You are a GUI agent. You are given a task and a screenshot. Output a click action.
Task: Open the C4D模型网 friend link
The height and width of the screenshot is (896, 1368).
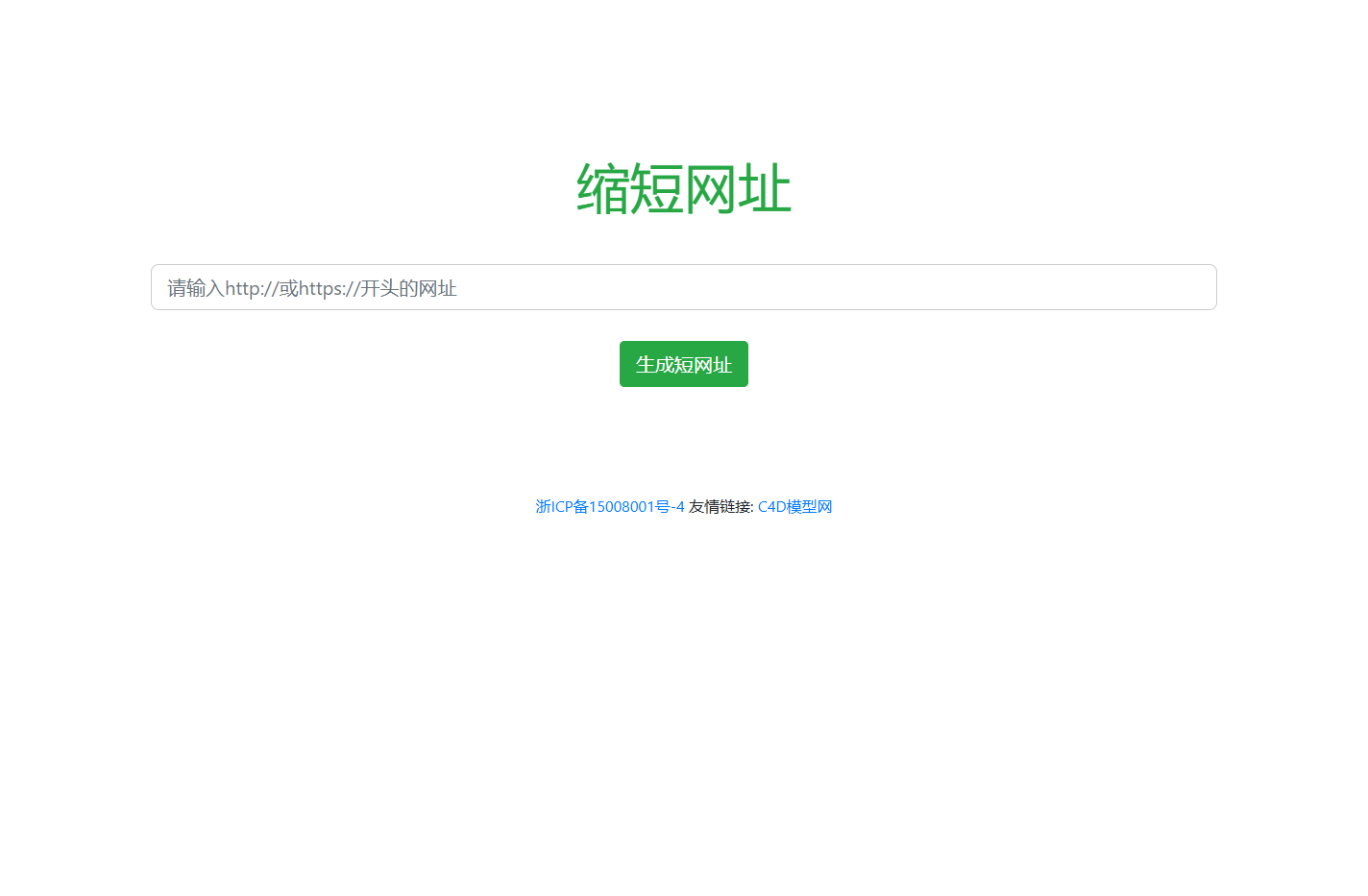[794, 506]
